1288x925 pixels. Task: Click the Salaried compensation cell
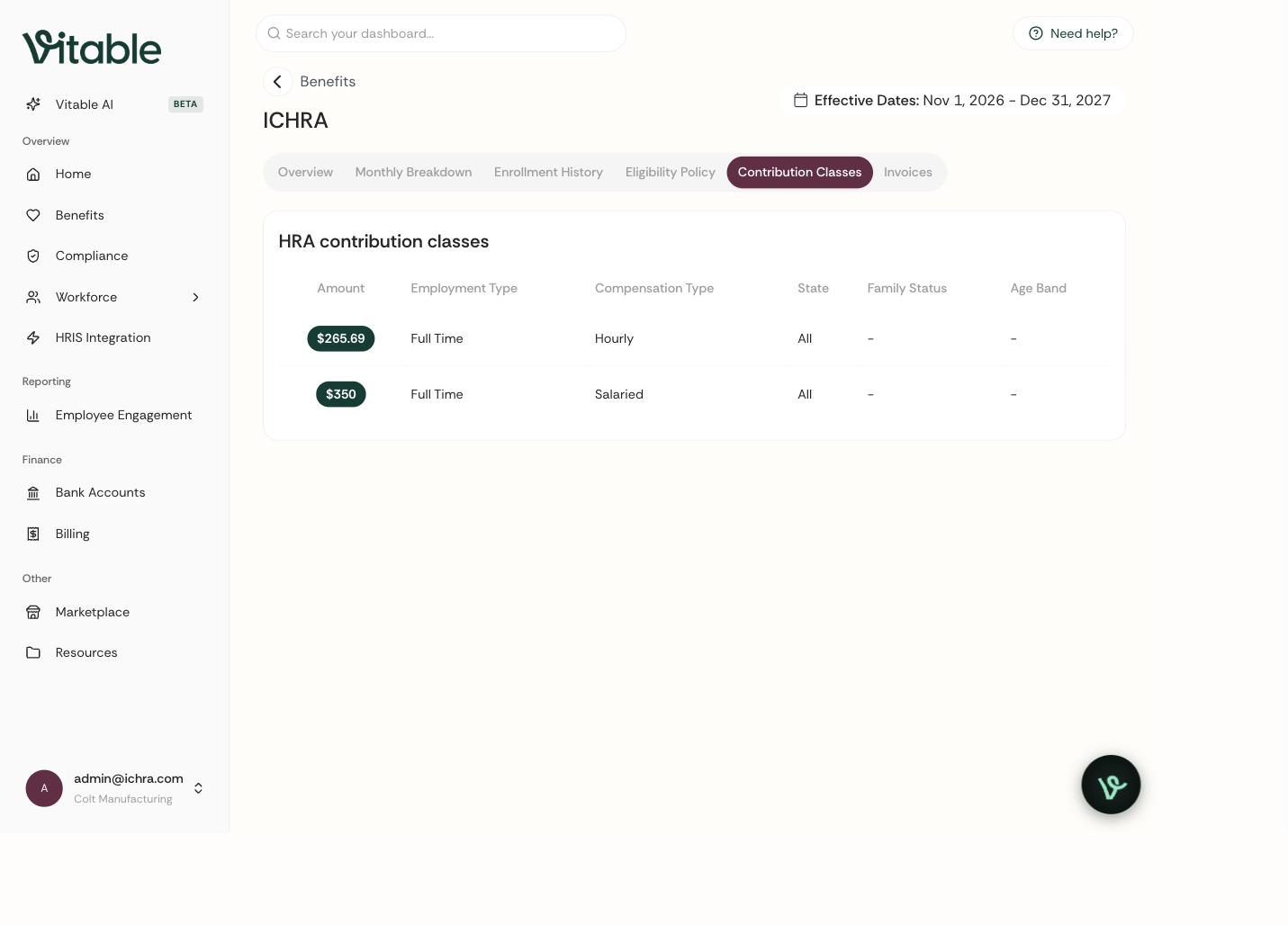click(619, 394)
